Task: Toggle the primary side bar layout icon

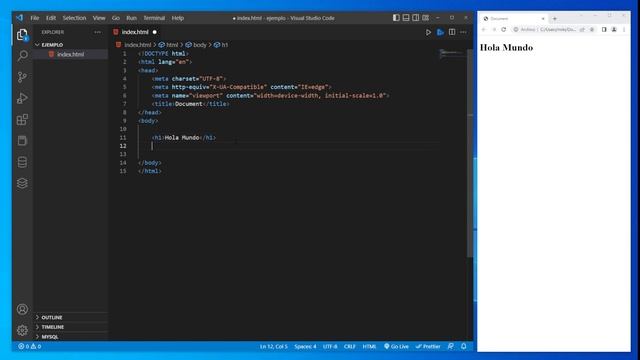Action: [396, 18]
